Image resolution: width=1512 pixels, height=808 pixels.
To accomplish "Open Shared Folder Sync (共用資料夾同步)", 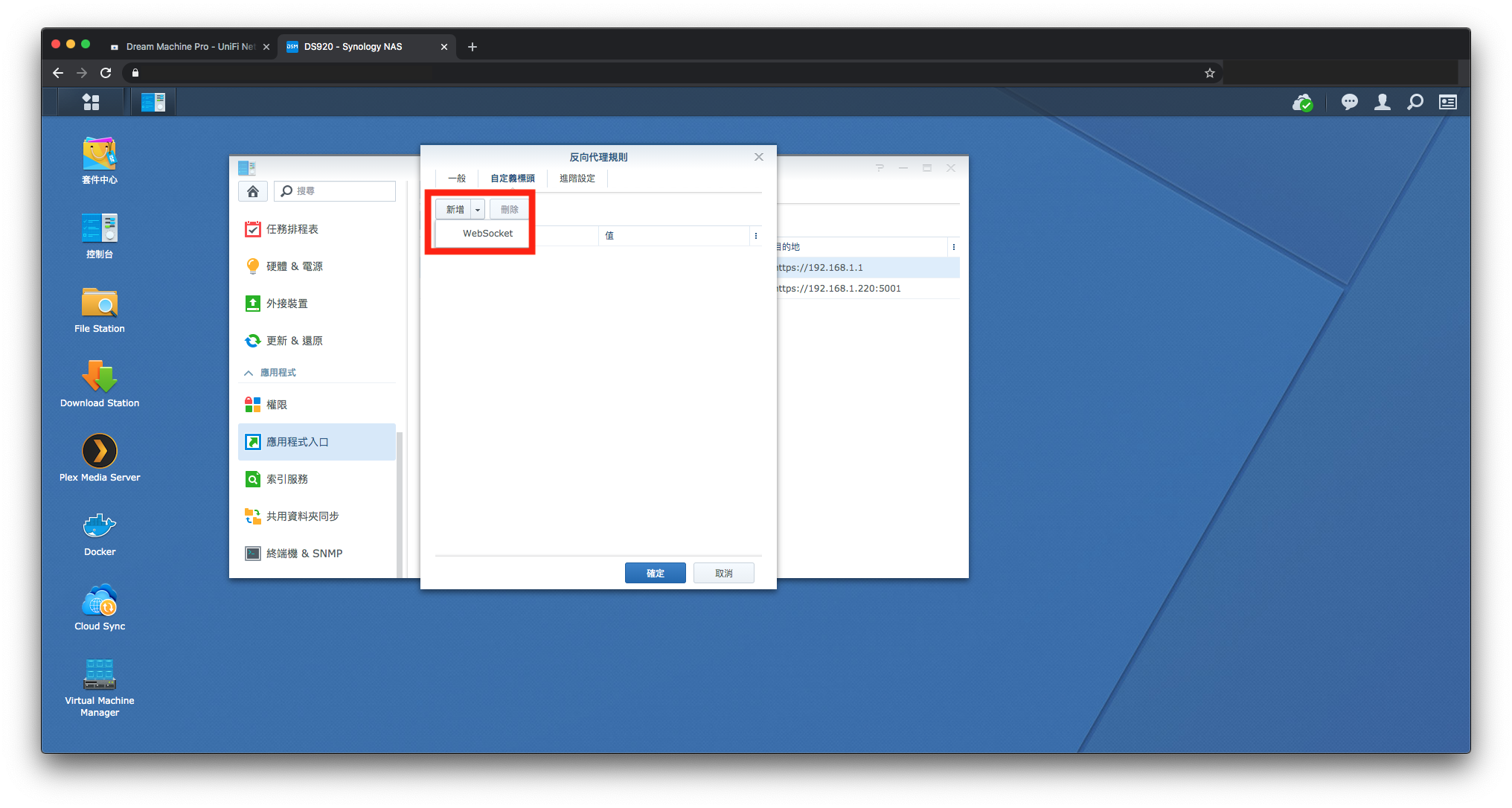I will 317,516.
